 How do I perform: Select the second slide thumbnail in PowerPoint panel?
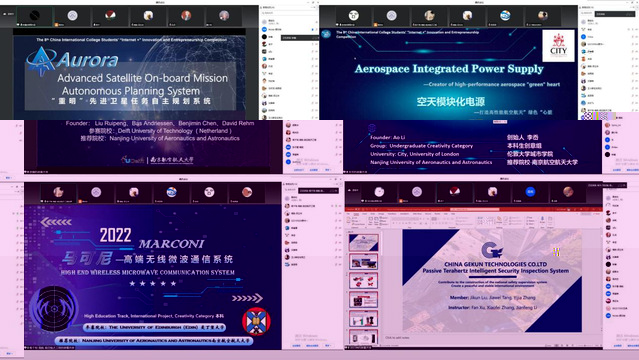364,262
